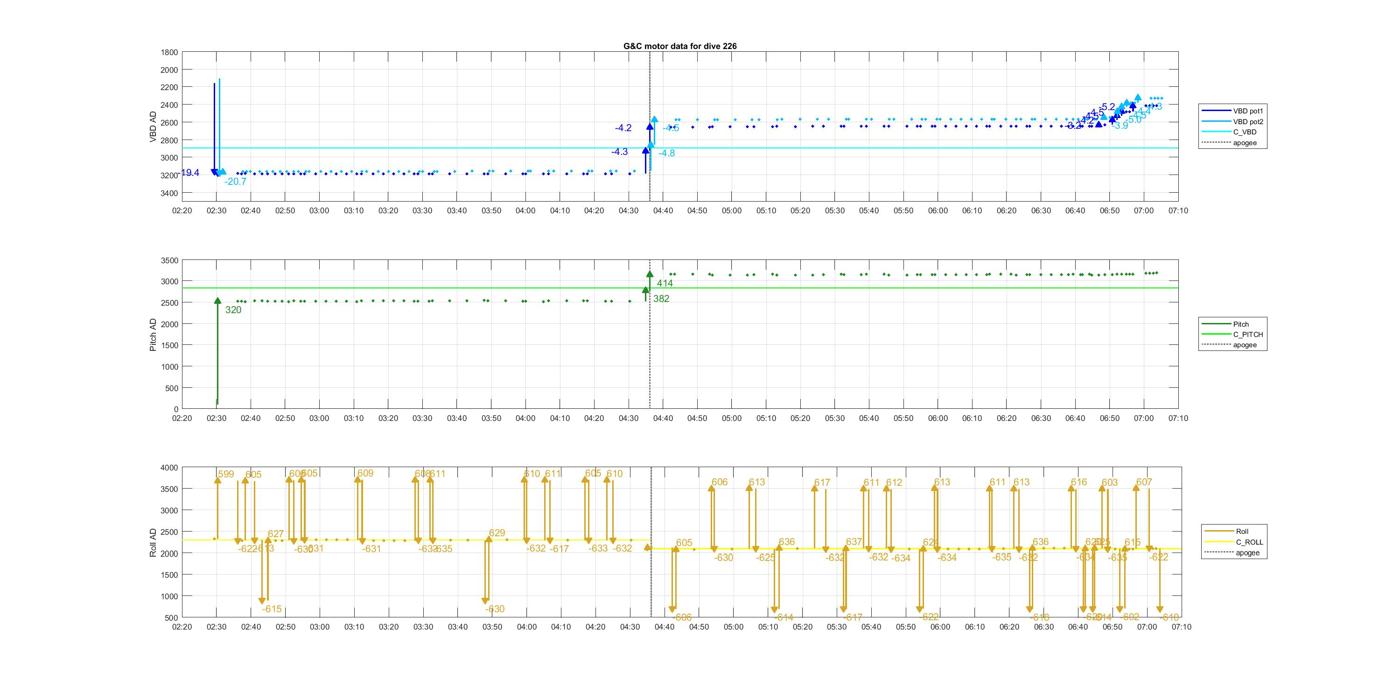
Task: Click the "627" roll move label
Action: tap(276, 534)
